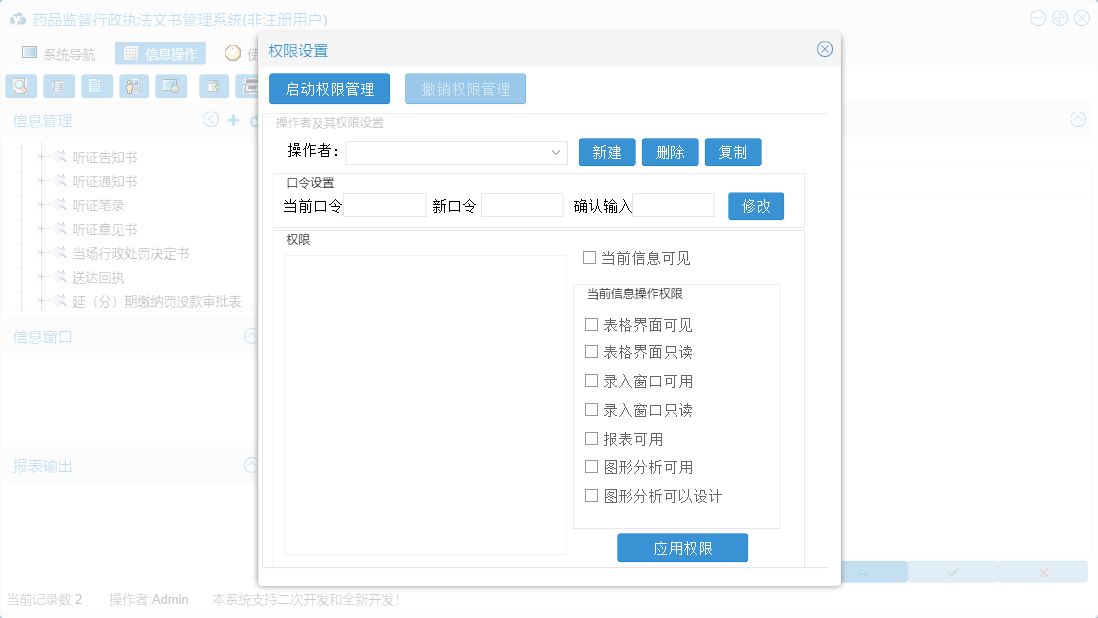Click the user-with-computer icon in main toolbar
The image size is (1098, 618).
[134, 86]
